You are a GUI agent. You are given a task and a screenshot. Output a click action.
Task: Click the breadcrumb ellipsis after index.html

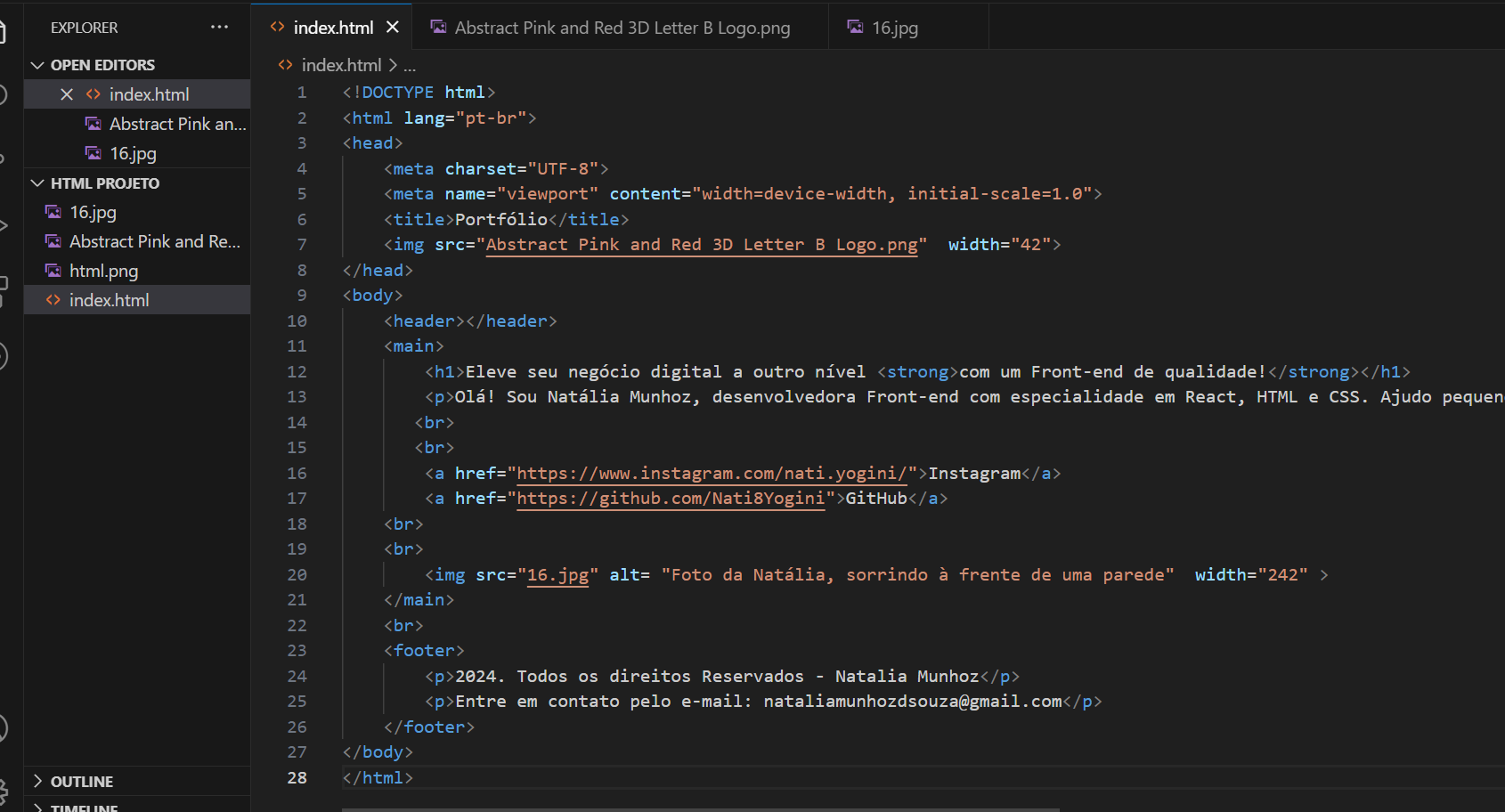click(x=410, y=66)
